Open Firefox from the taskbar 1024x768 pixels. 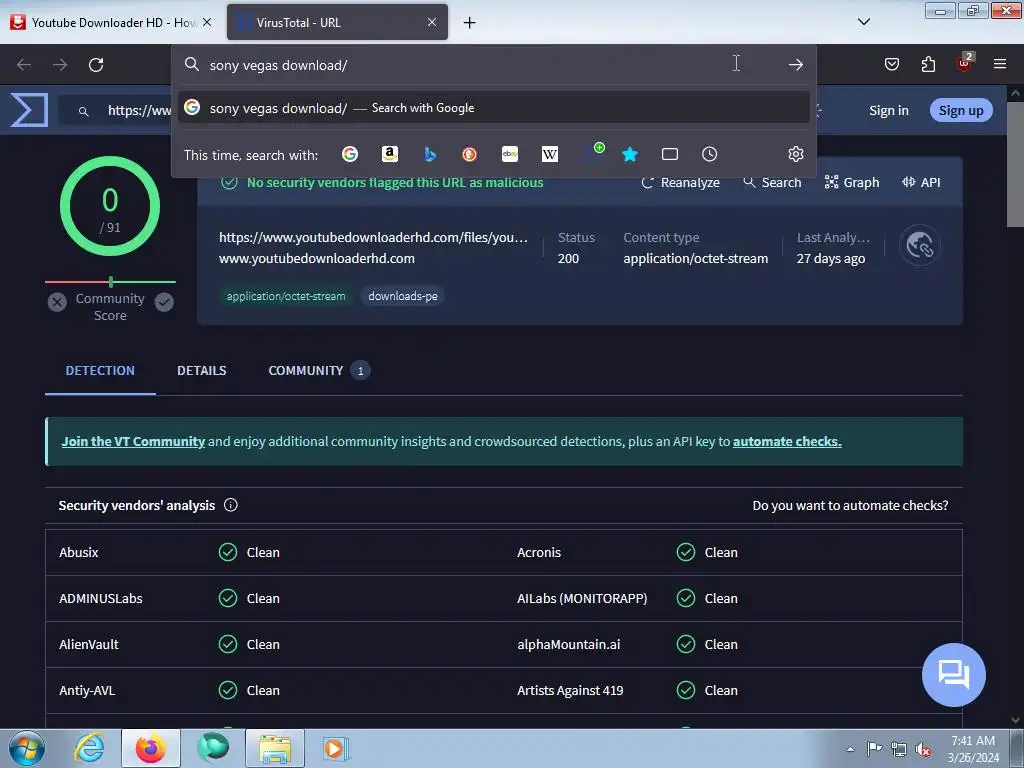(x=151, y=748)
